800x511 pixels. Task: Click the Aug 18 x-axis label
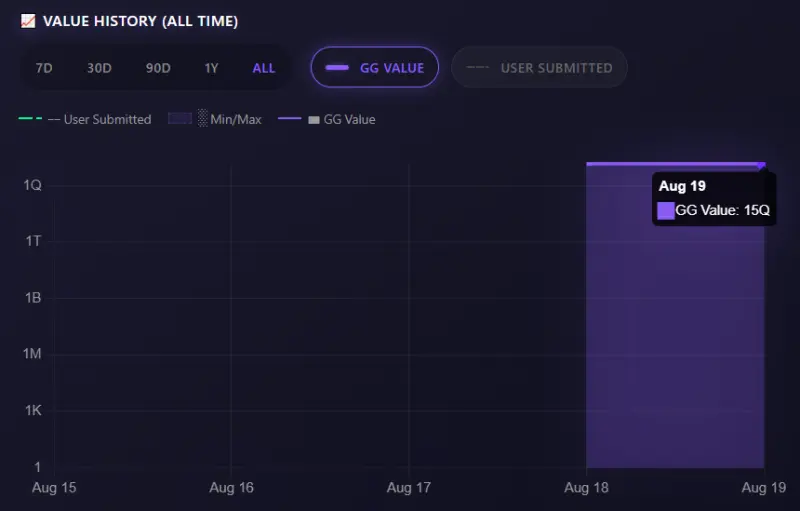(x=586, y=488)
